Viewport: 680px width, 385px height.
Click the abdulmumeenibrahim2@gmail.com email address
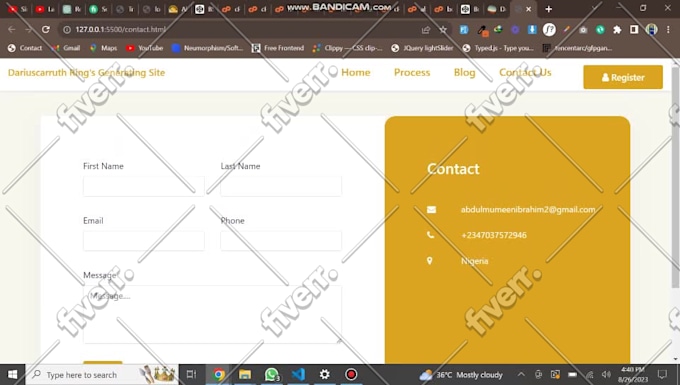528,209
